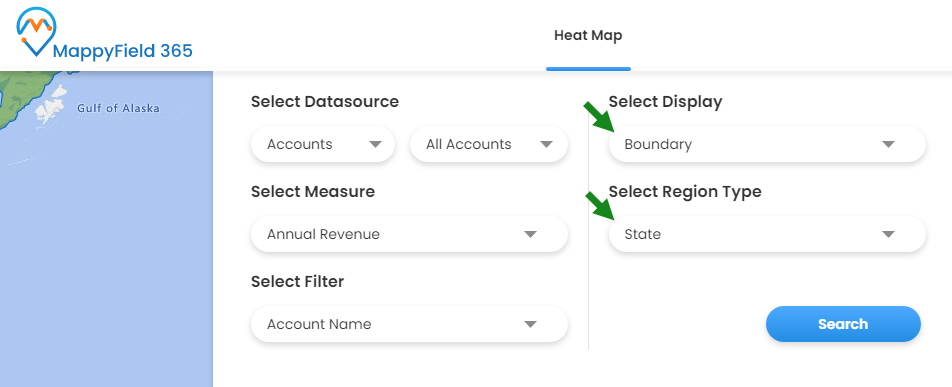The width and height of the screenshot is (952, 387).
Task: Click the arrow icon in Accounts dropdown
Action: (375, 145)
